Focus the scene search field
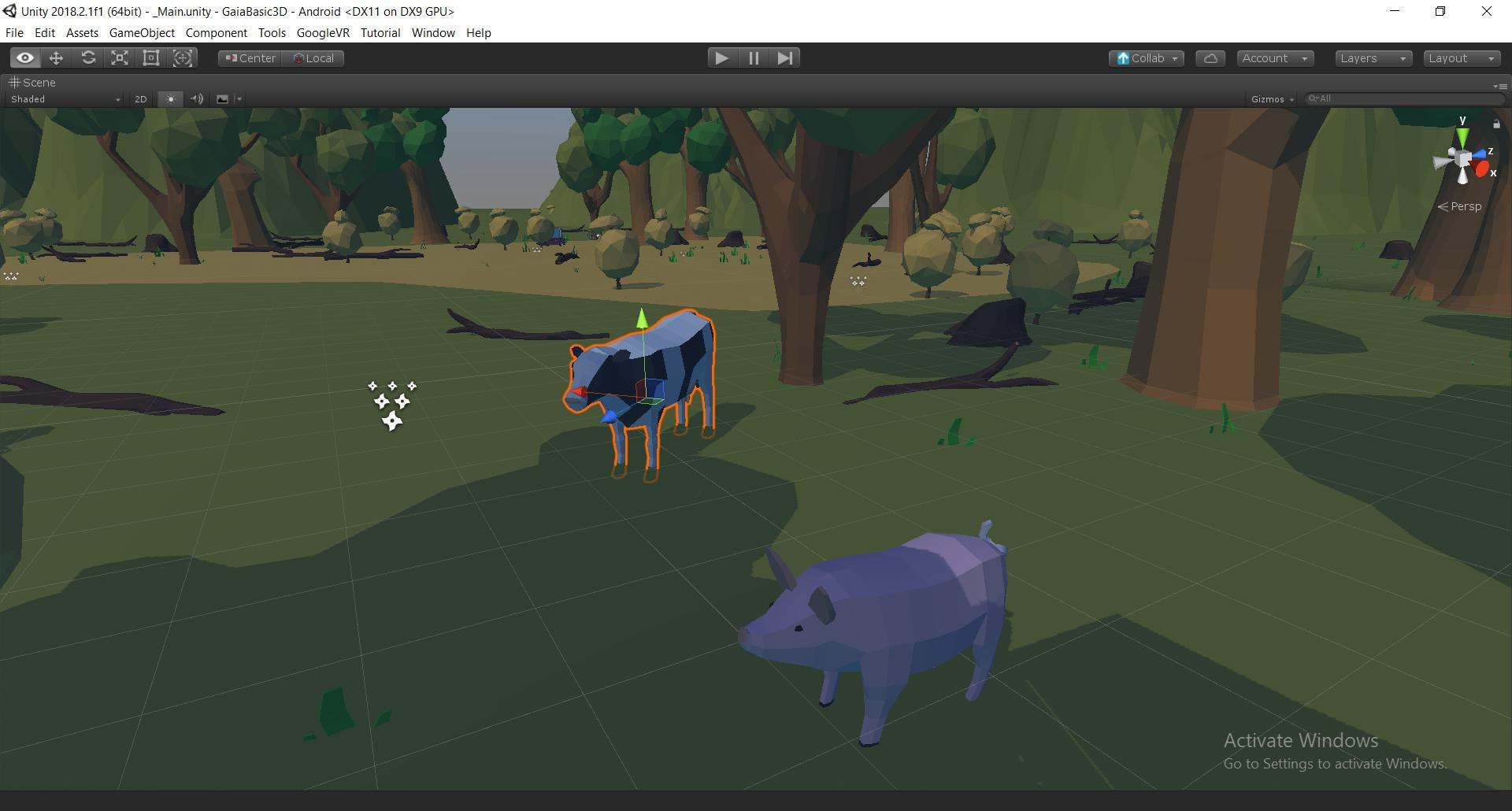 [1404, 98]
